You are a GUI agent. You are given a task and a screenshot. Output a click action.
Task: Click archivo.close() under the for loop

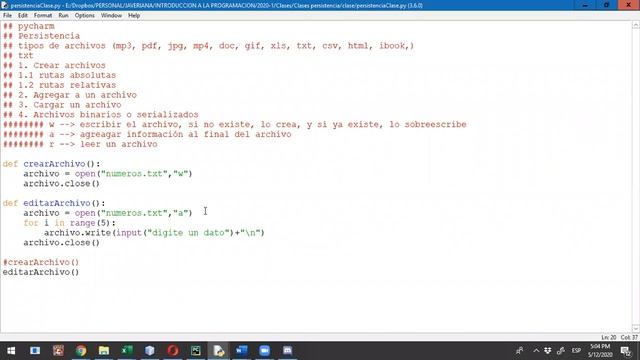pos(61,243)
